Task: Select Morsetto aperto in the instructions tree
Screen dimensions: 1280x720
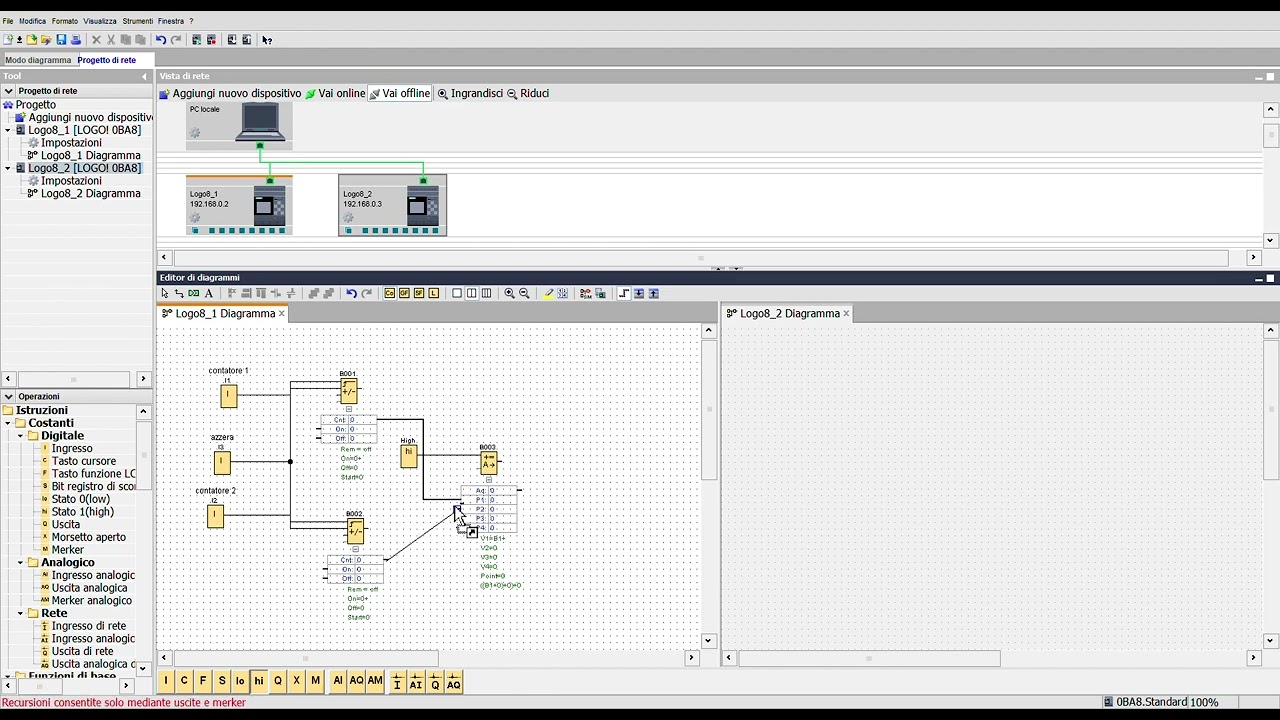Action: [88, 537]
